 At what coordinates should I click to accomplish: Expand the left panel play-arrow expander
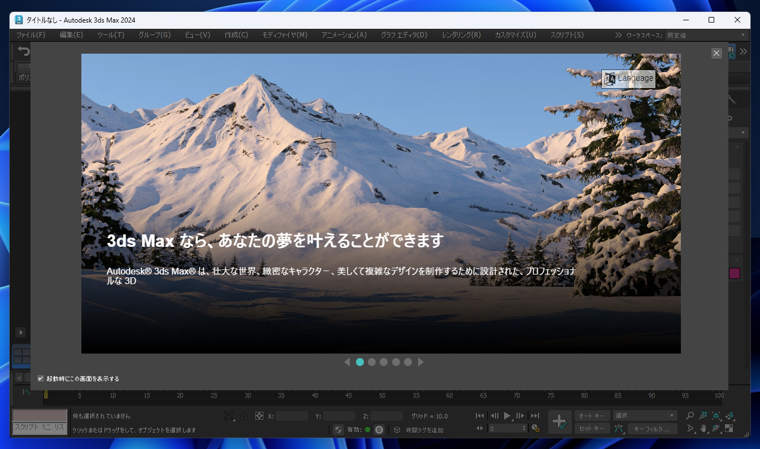click(20, 332)
